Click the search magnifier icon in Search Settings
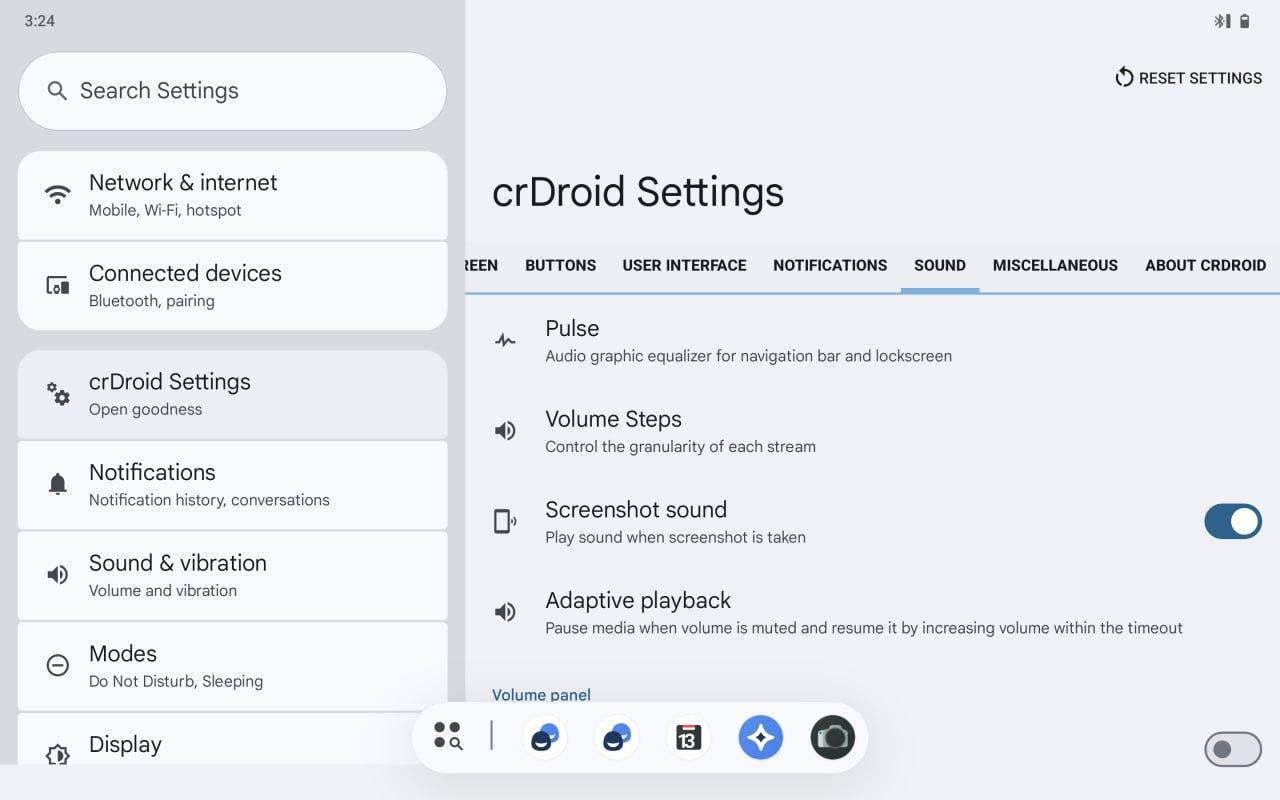Viewport: 1280px width, 800px height. click(58, 91)
